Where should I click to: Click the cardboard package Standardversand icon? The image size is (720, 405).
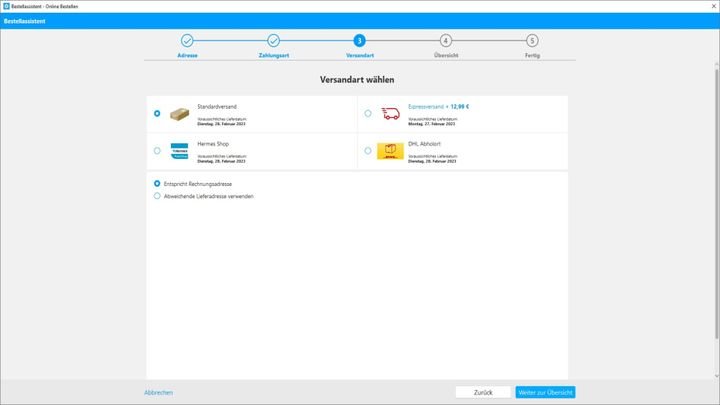pyautogui.click(x=179, y=114)
